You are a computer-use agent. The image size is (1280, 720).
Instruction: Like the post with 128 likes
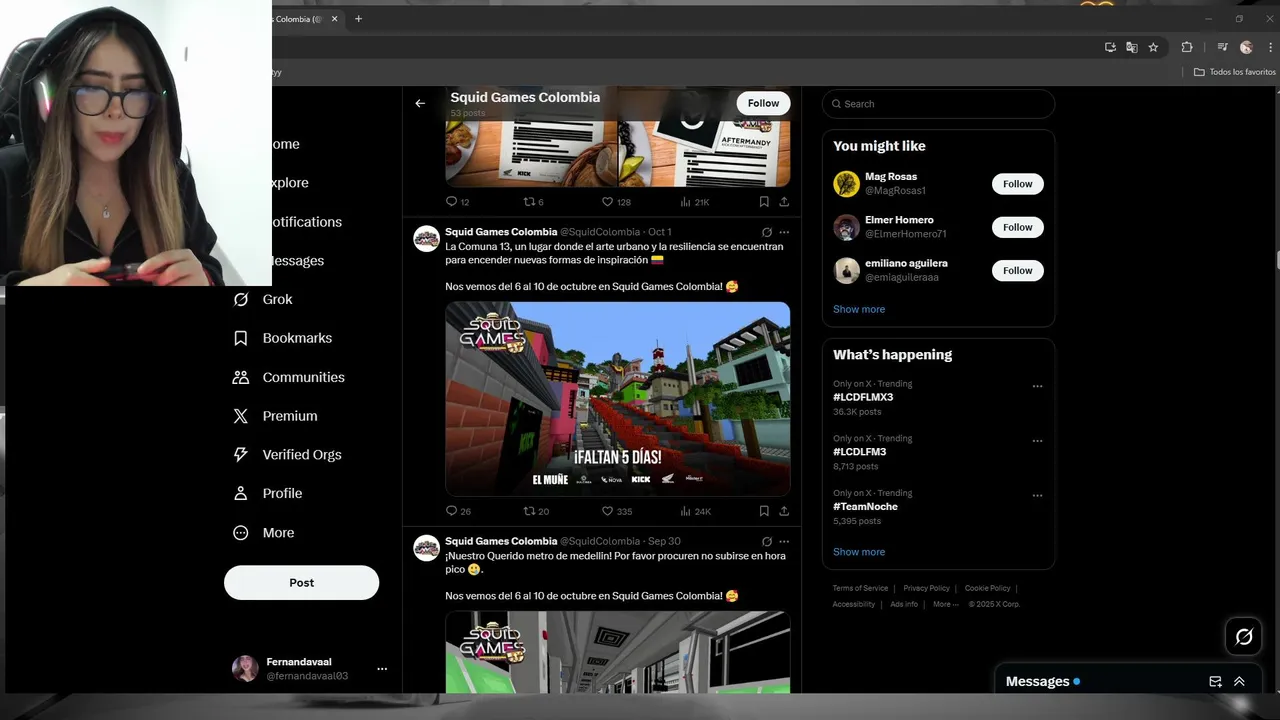click(x=617, y=202)
